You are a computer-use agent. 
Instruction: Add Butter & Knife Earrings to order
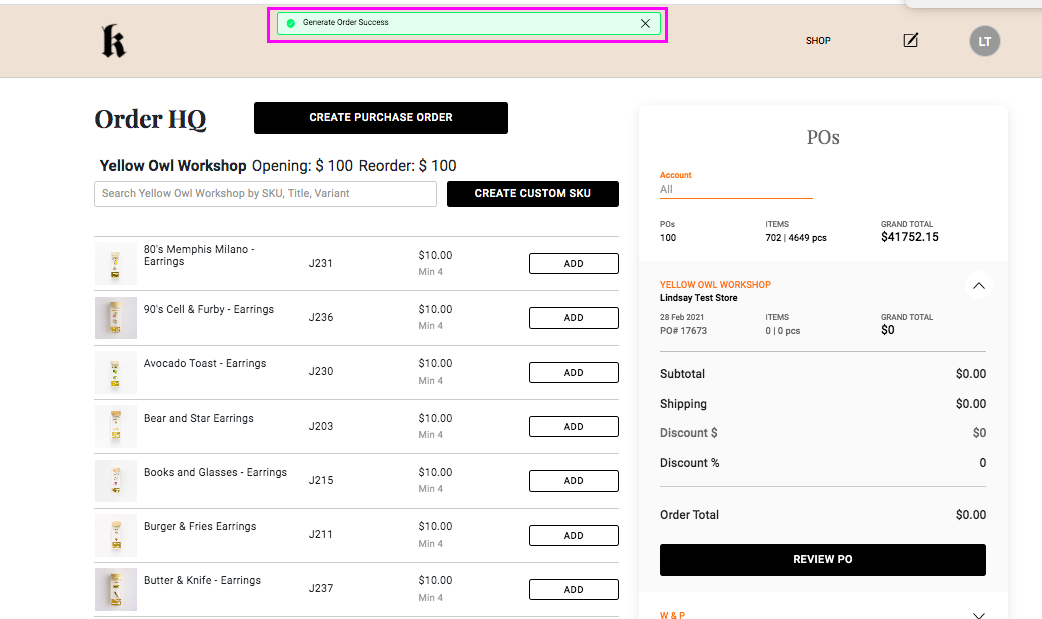[x=573, y=589]
